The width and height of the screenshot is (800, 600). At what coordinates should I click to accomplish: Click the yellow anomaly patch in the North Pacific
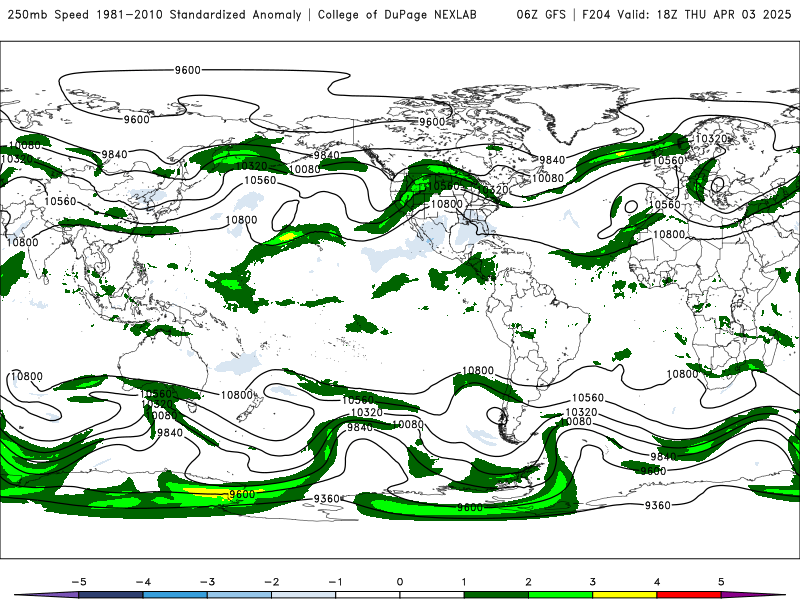(x=288, y=236)
